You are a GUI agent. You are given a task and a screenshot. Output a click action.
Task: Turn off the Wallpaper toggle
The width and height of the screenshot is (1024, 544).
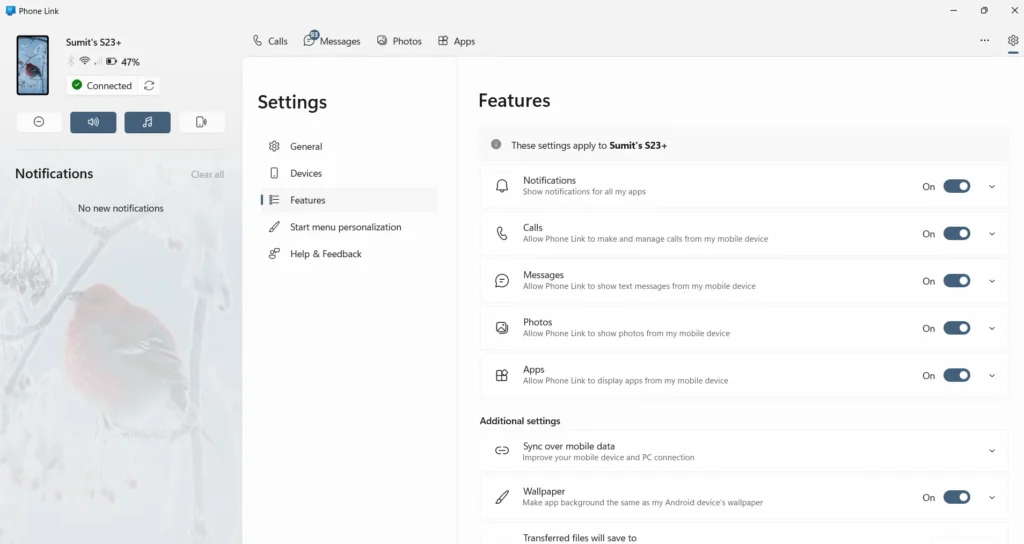[957, 497]
